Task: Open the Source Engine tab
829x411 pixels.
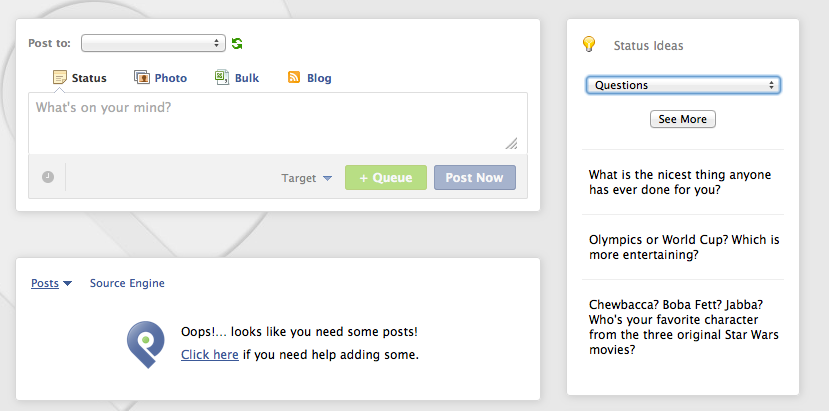Action: tap(127, 283)
